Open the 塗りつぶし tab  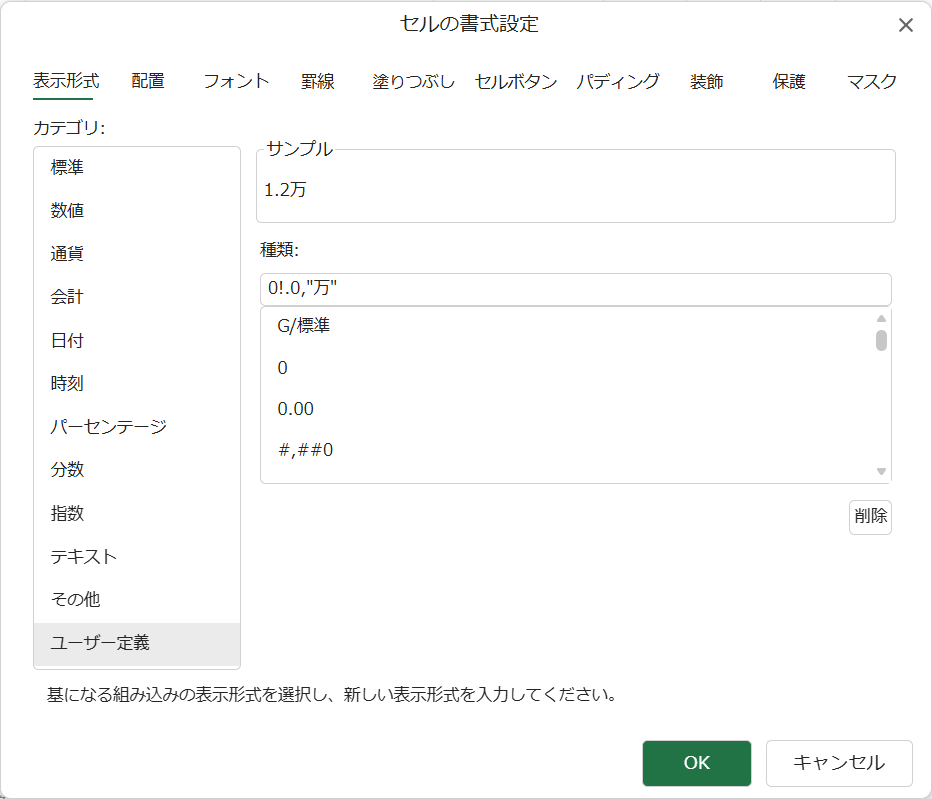(x=413, y=81)
